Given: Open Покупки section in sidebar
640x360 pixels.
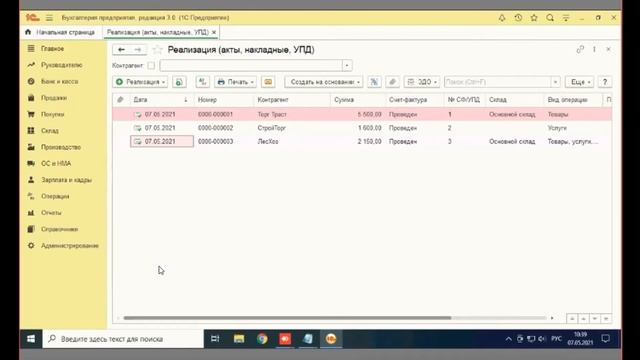Looking at the screenshot, I should tap(53, 114).
